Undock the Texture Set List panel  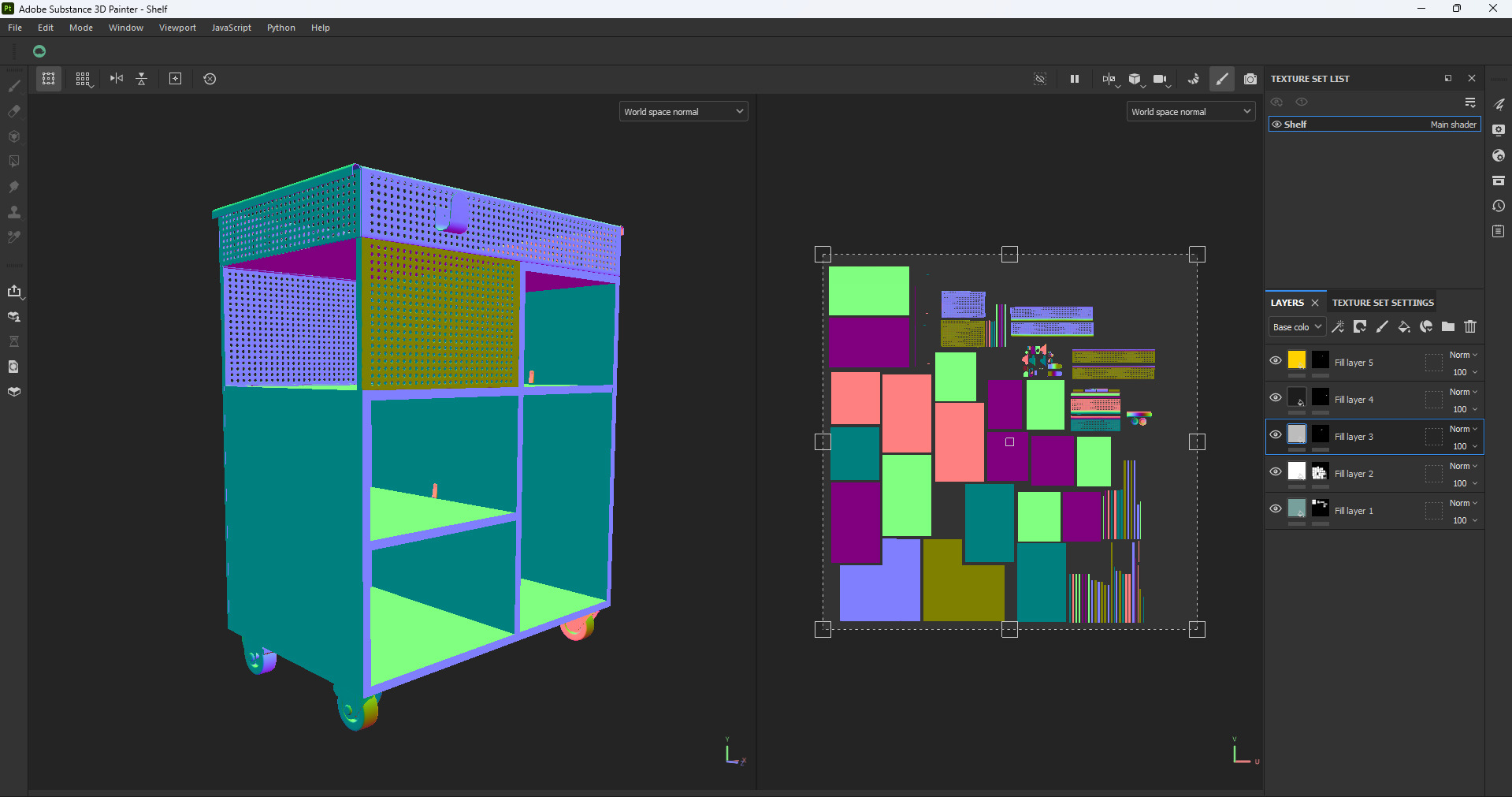[x=1448, y=78]
